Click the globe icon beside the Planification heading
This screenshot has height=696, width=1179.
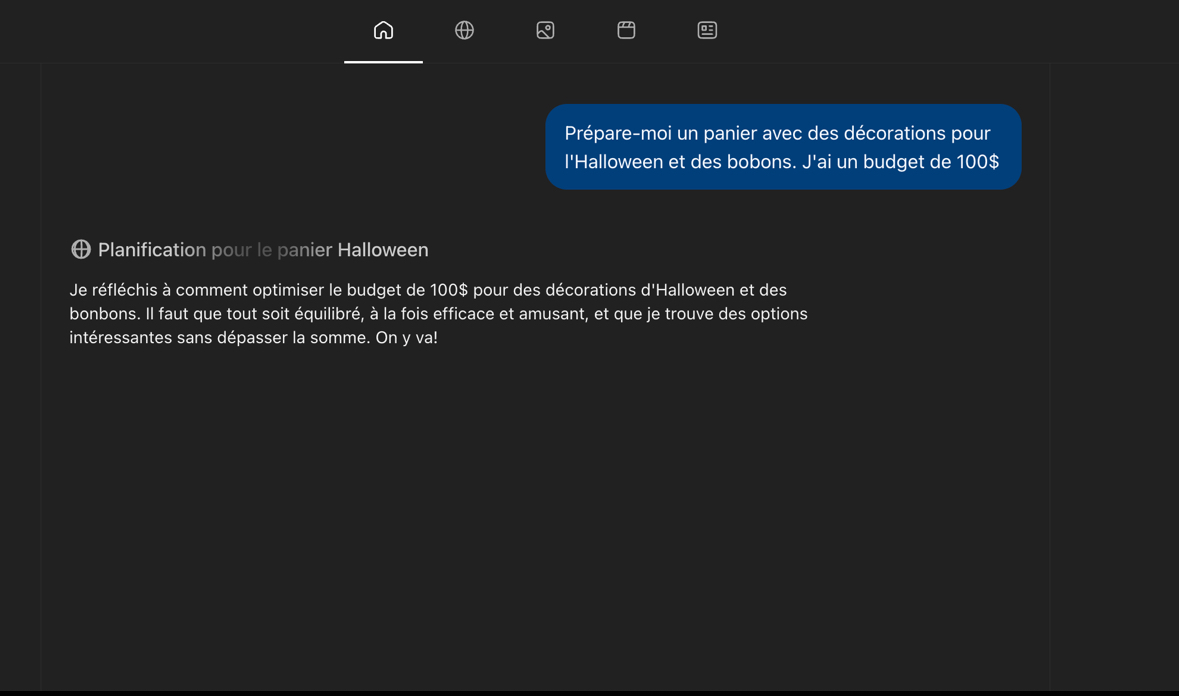[80, 248]
